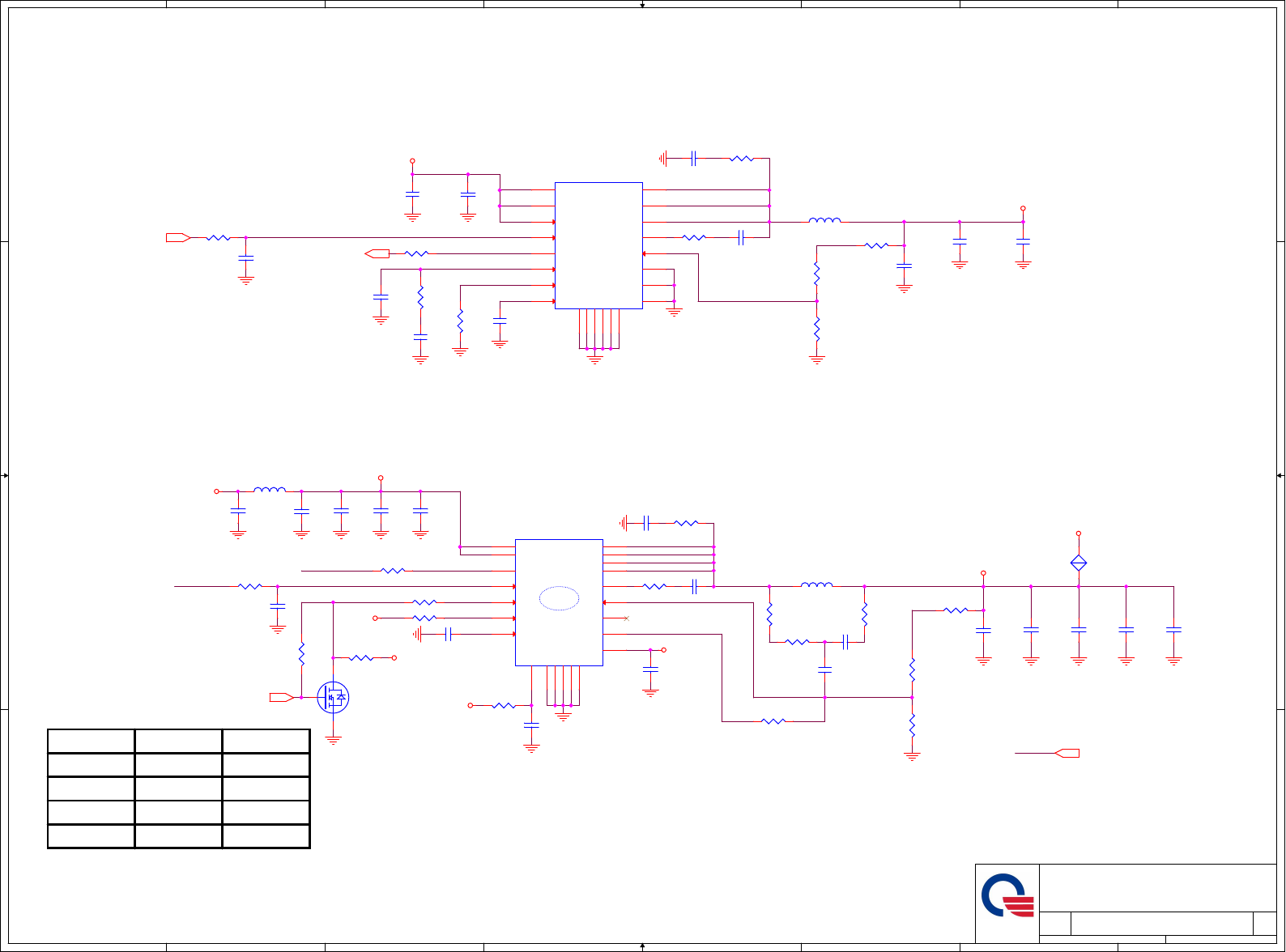Select the inductor on the blue IC's output line

coord(816,584)
